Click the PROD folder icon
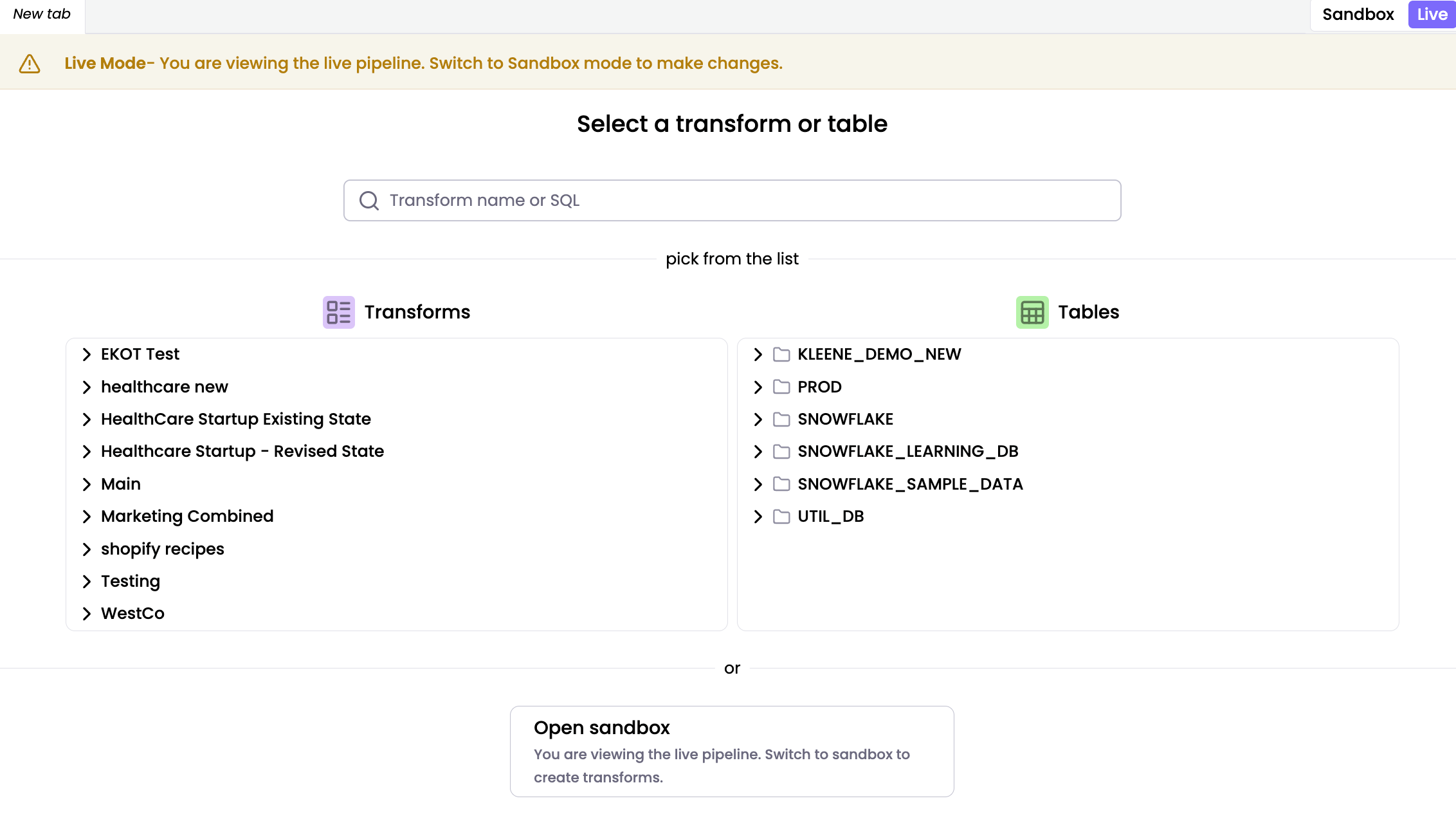 [x=781, y=387]
